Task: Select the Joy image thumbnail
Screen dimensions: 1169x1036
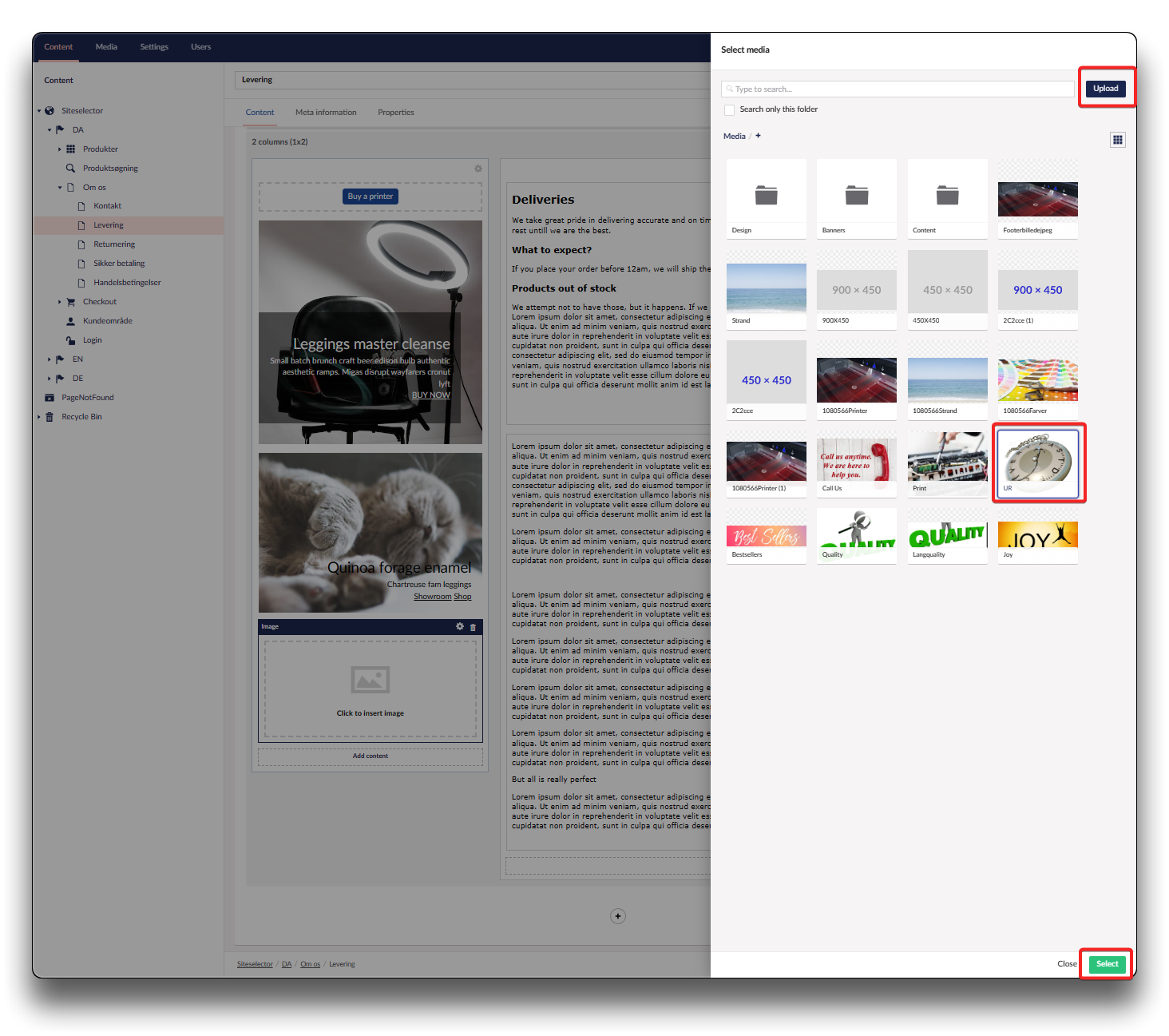Action: point(1037,535)
